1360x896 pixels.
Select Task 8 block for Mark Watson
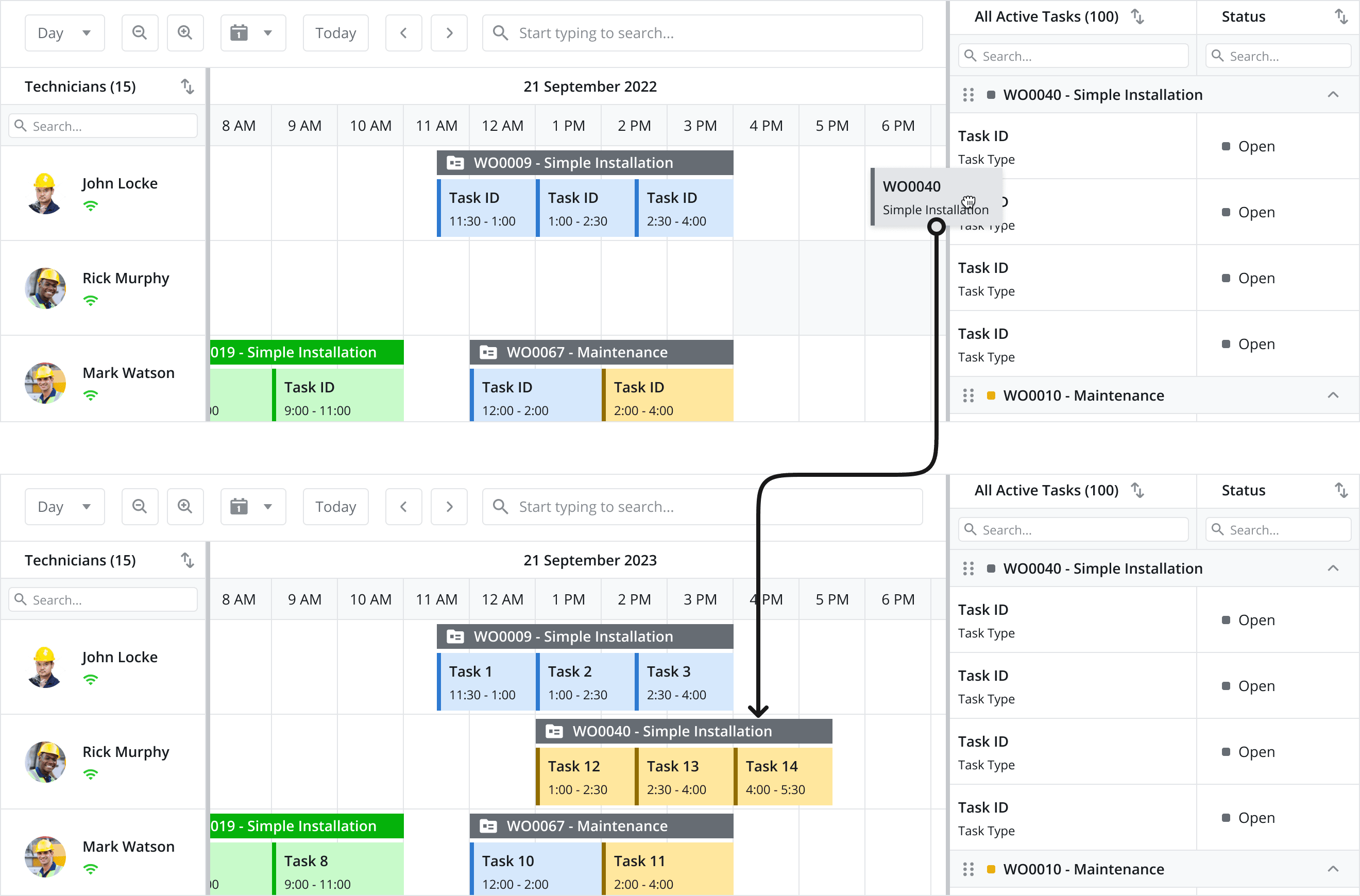[x=338, y=869]
